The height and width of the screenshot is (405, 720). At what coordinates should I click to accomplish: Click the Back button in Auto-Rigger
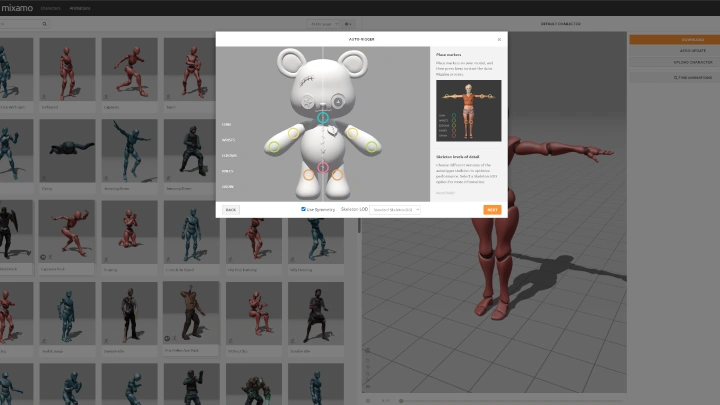click(x=231, y=210)
